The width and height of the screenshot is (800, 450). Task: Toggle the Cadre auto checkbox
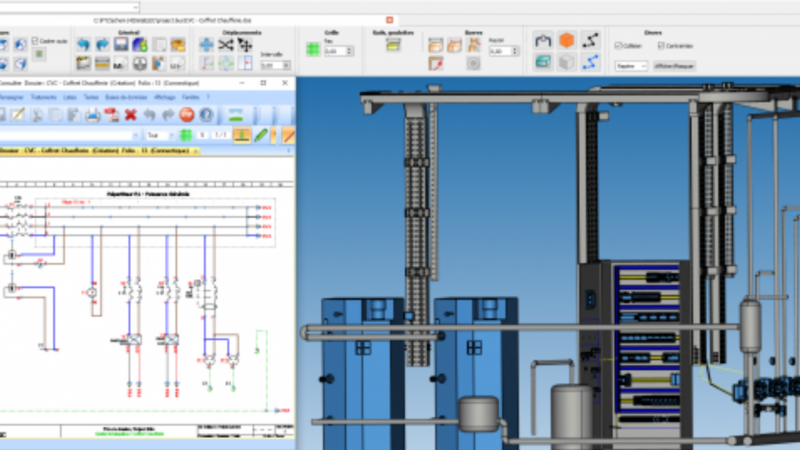[35, 41]
